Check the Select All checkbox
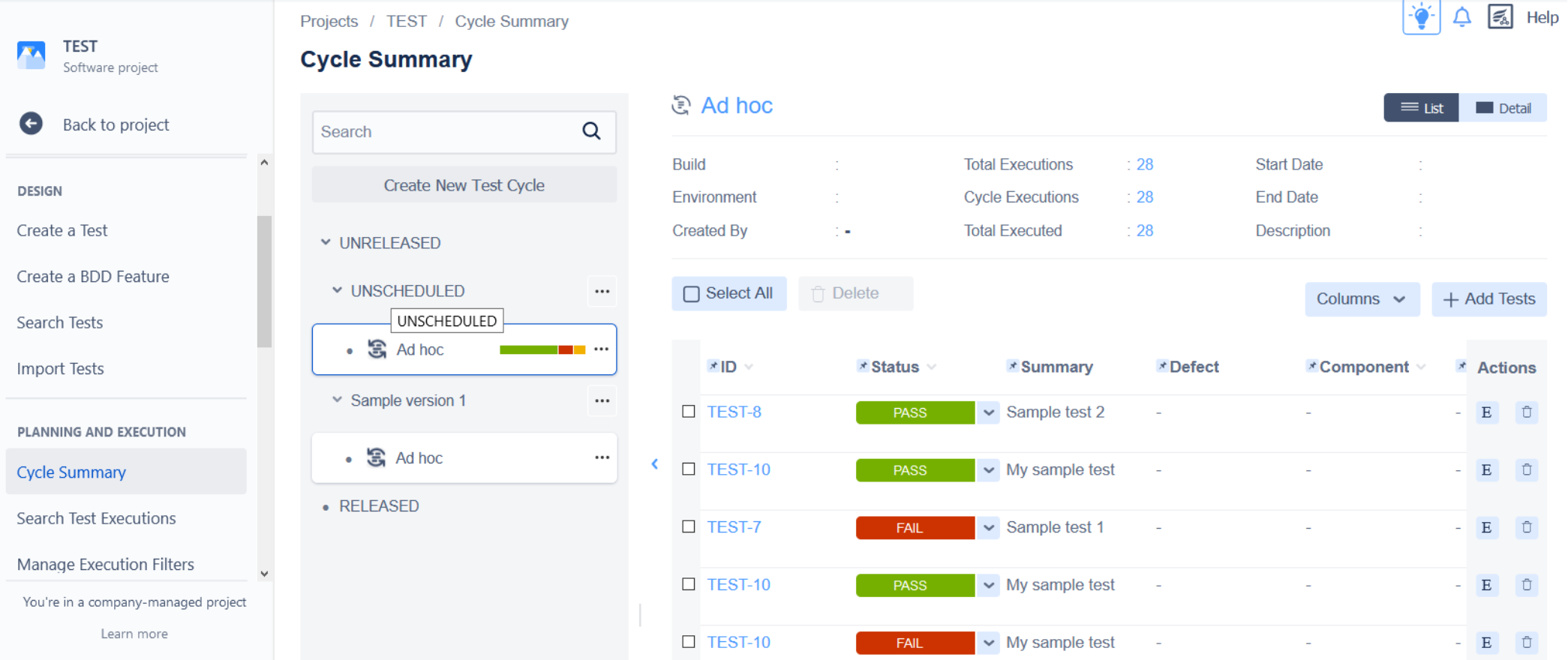Viewport: 1568px width, 660px height. tap(691, 294)
